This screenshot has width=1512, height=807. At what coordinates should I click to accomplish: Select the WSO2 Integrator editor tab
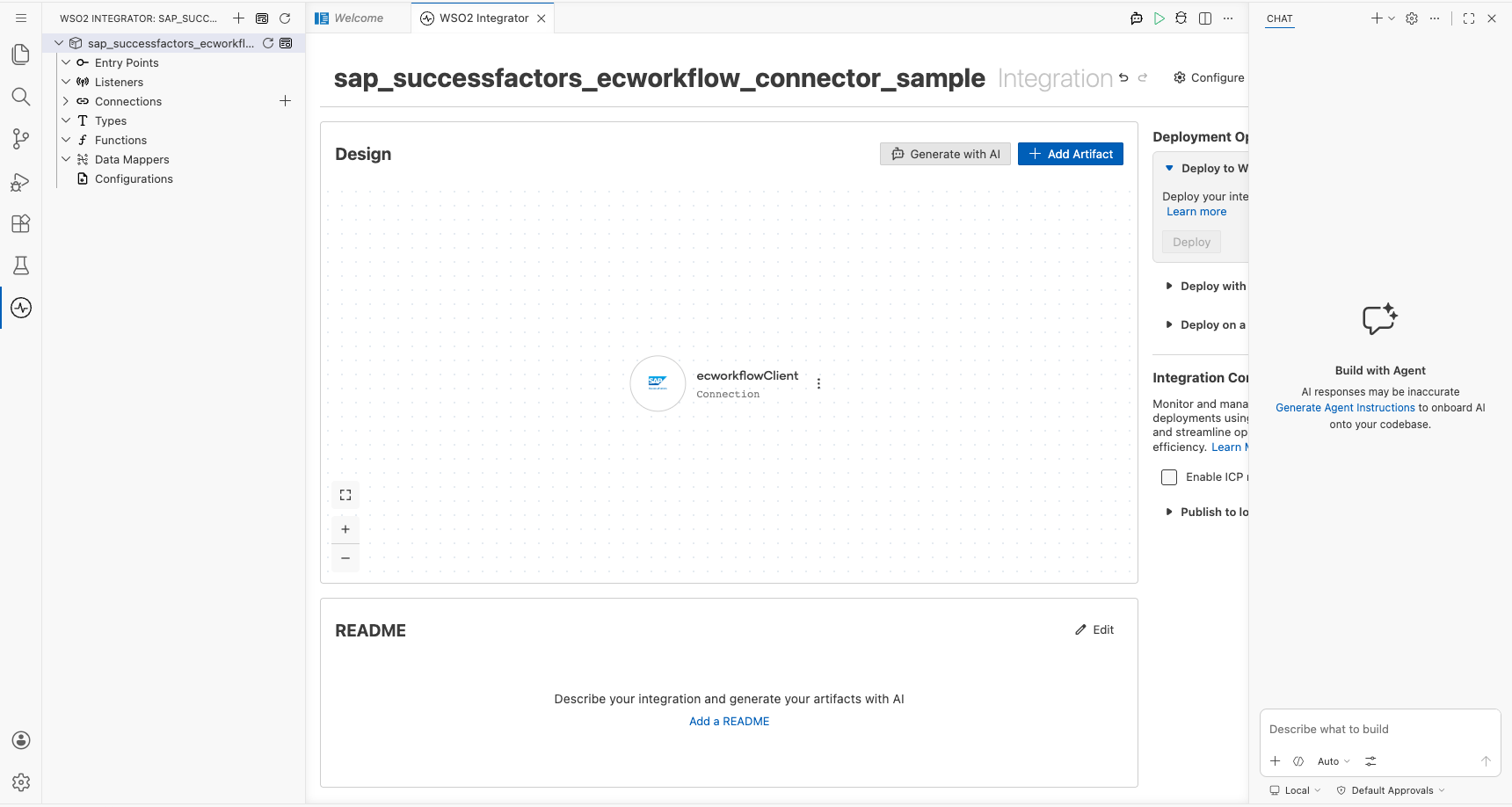pos(483,18)
